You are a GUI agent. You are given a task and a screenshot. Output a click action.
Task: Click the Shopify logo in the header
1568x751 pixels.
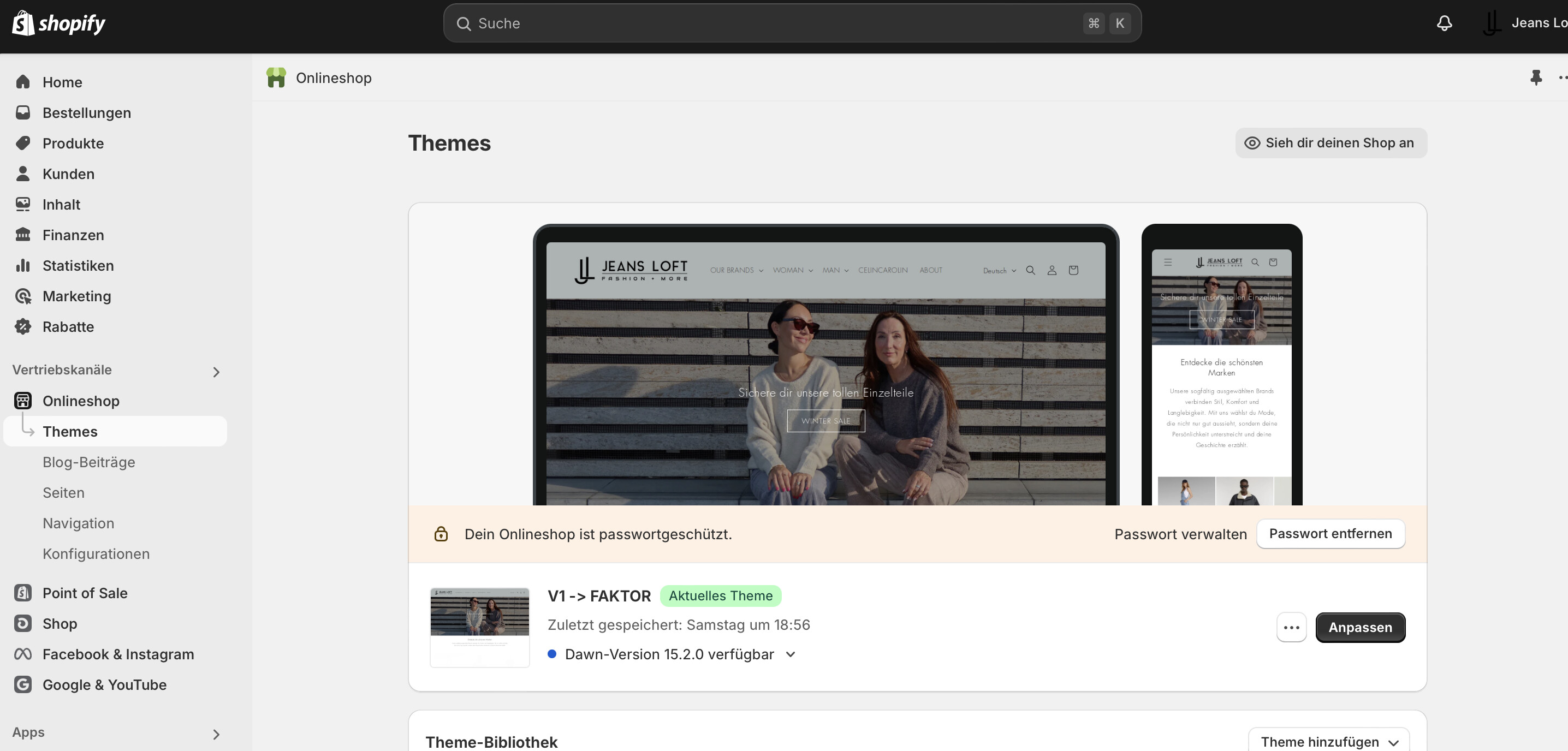(x=58, y=23)
